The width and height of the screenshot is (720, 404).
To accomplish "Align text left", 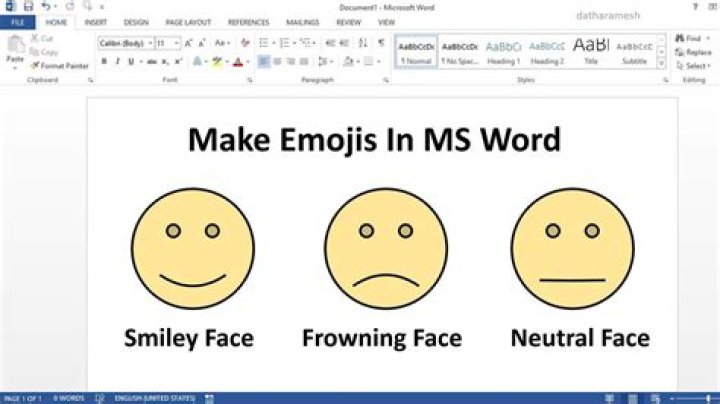I will tap(264, 62).
